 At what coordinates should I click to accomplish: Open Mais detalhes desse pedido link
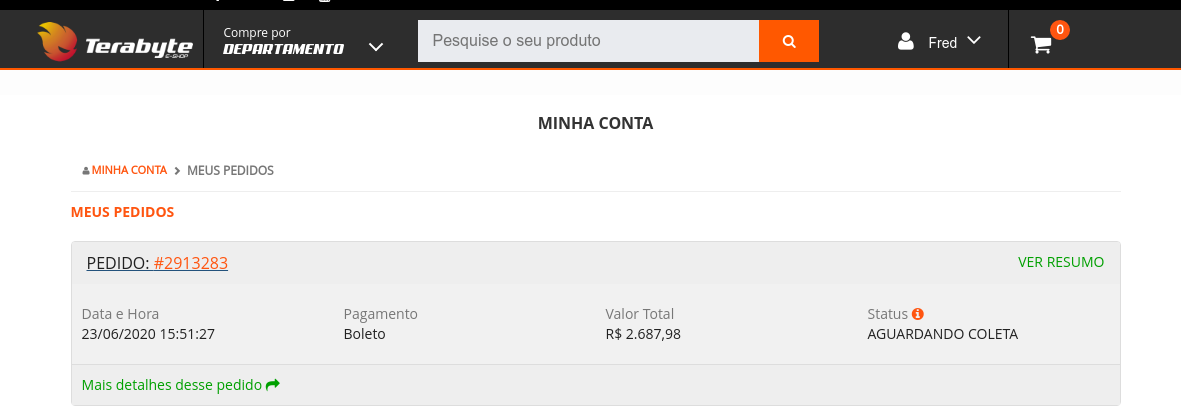(x=172, y=385)
